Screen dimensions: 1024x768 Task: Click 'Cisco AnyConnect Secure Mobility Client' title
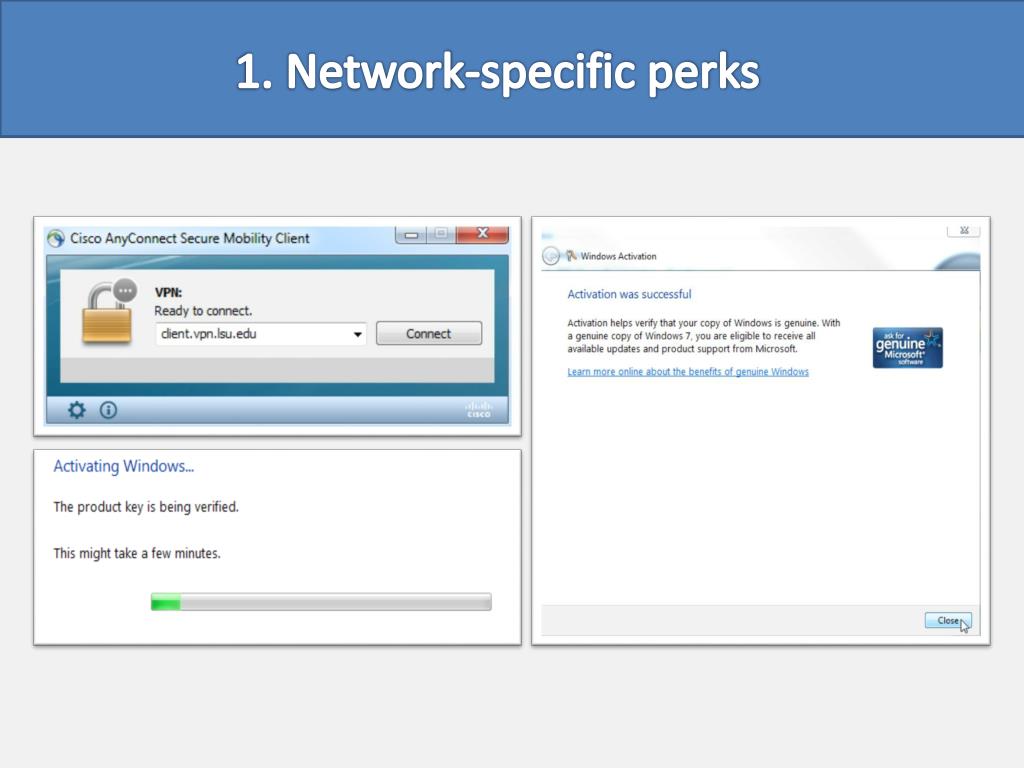(x=190, y=238)
